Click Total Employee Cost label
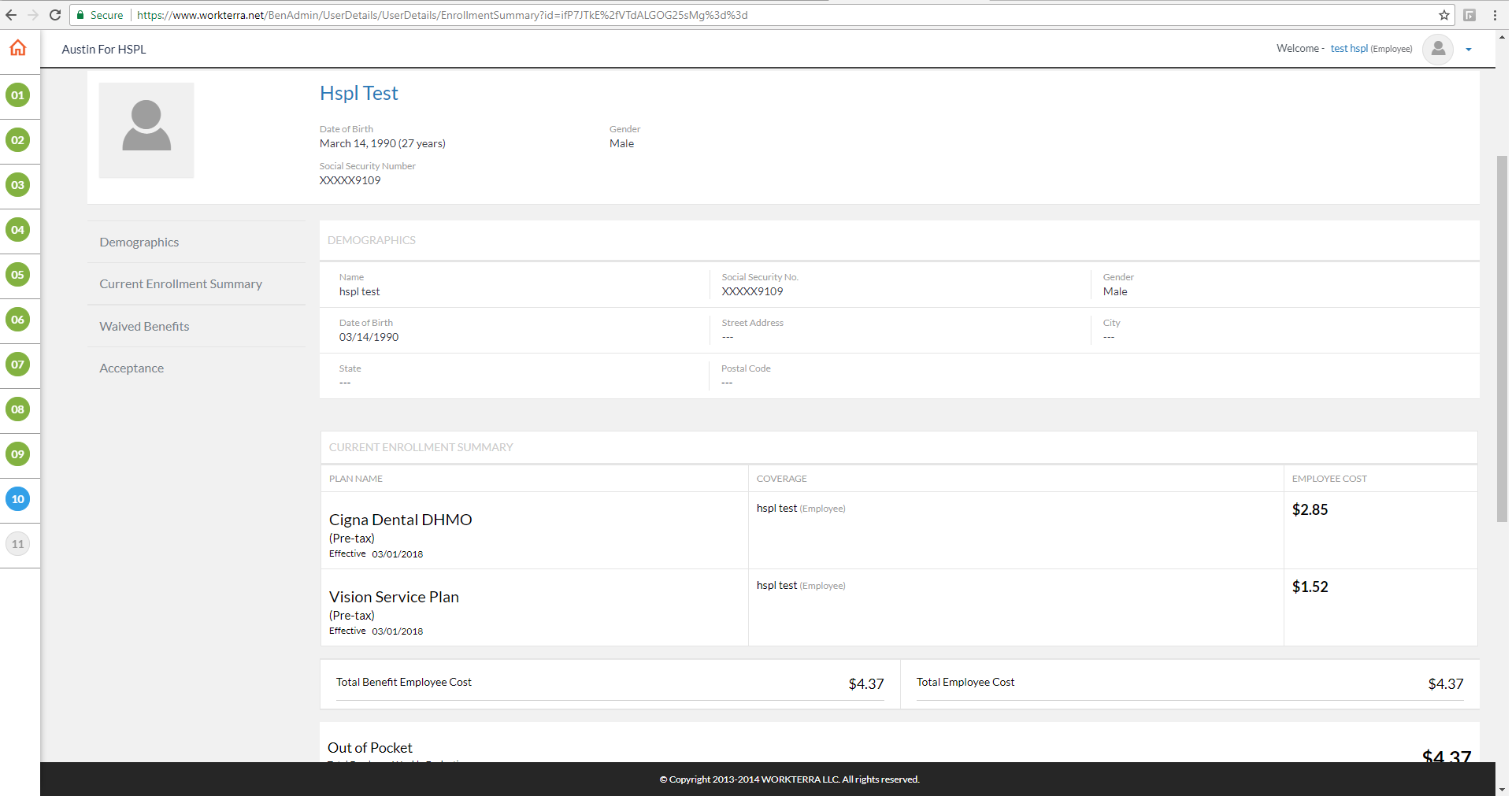 point(965,683)
